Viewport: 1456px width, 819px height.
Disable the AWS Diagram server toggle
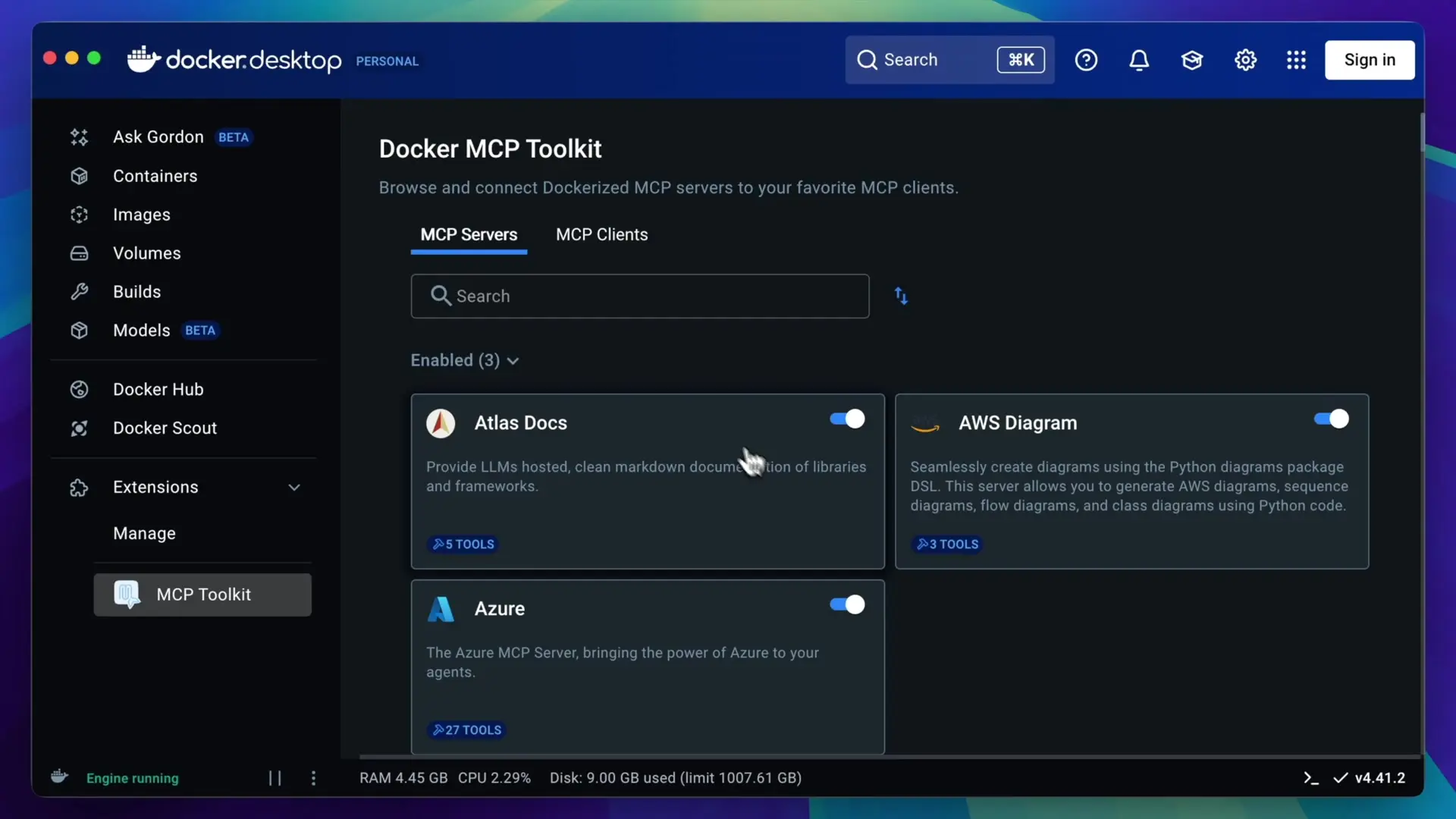pos(1332,419)
